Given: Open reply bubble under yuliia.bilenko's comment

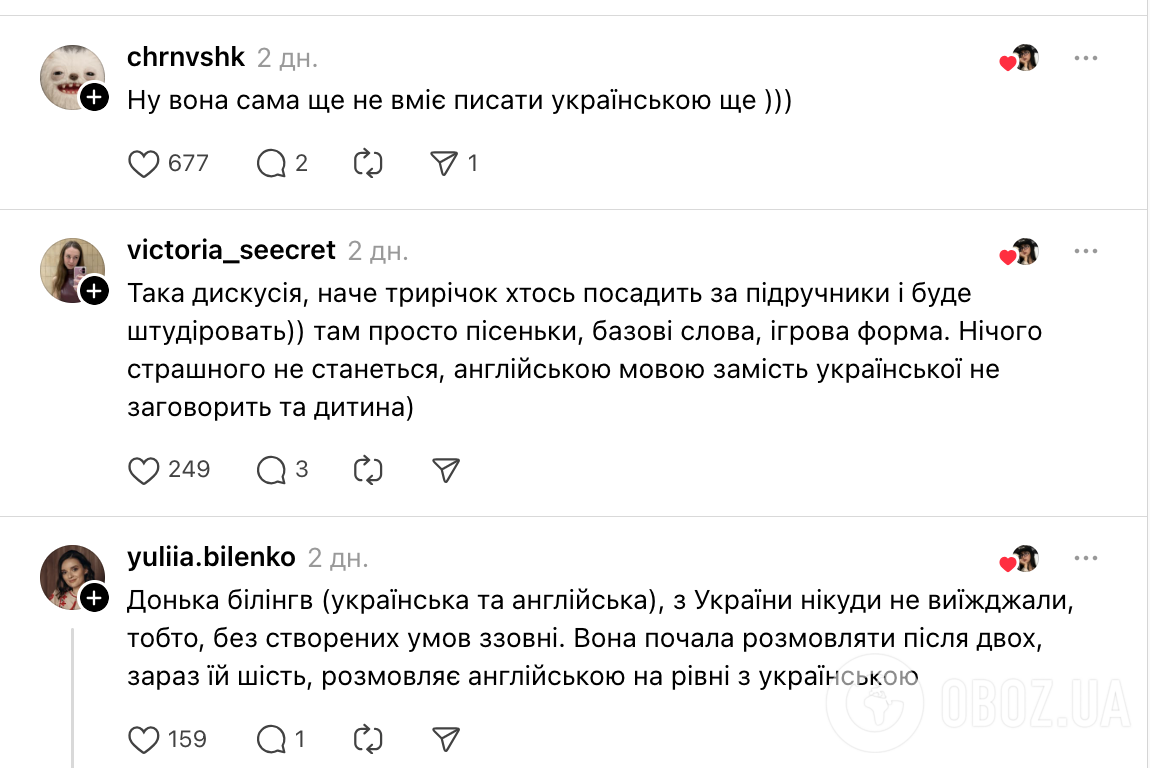Looking at the screenshot, I should tap(271, 739).
